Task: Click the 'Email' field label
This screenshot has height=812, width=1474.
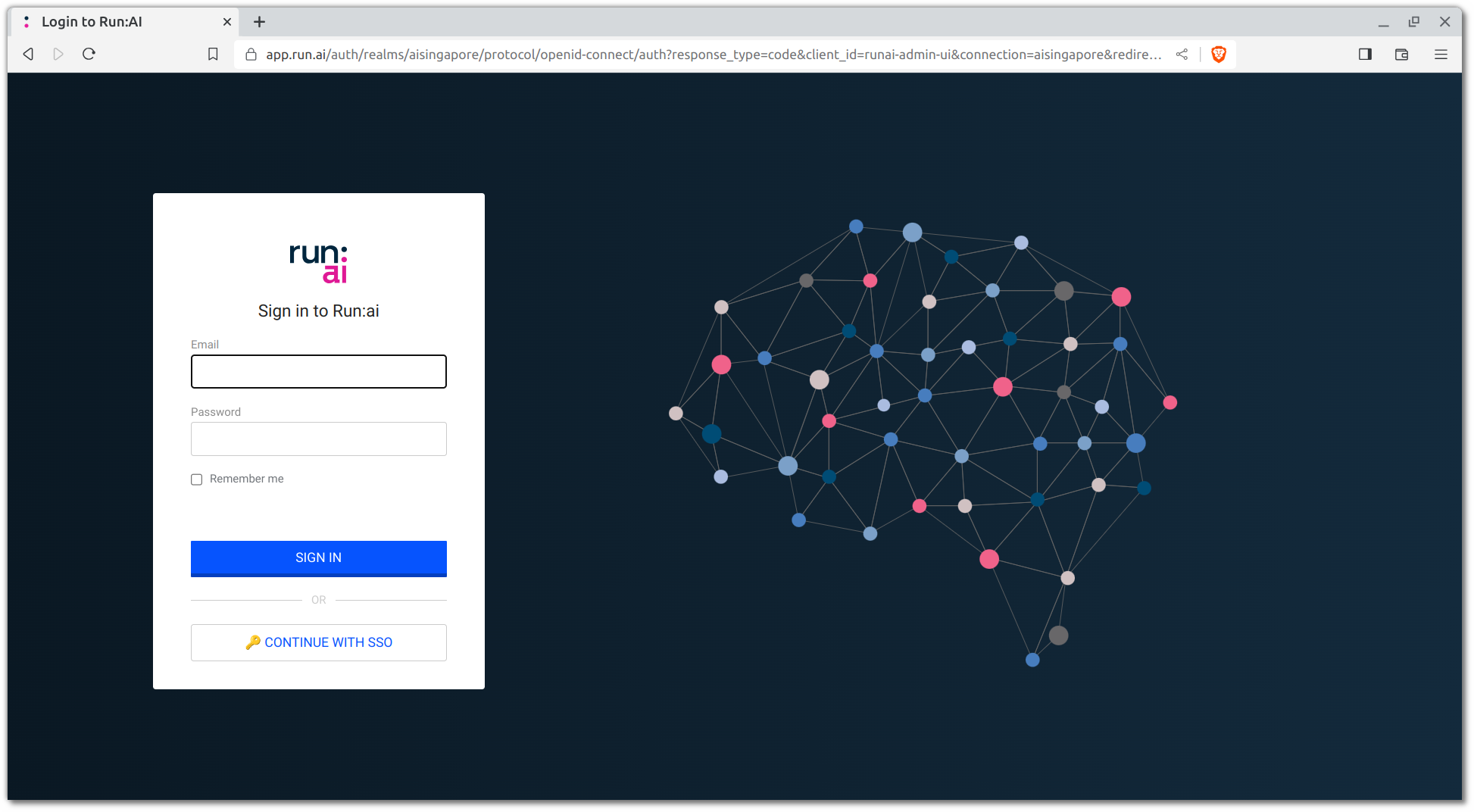Action: click(205, 345)
